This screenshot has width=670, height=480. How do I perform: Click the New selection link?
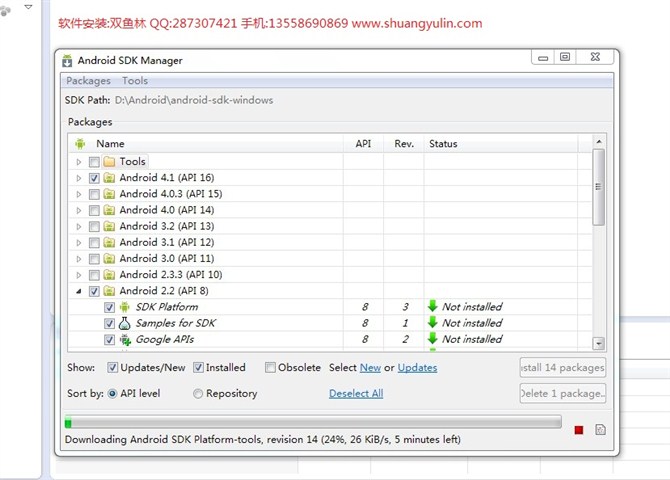point(370,368)
